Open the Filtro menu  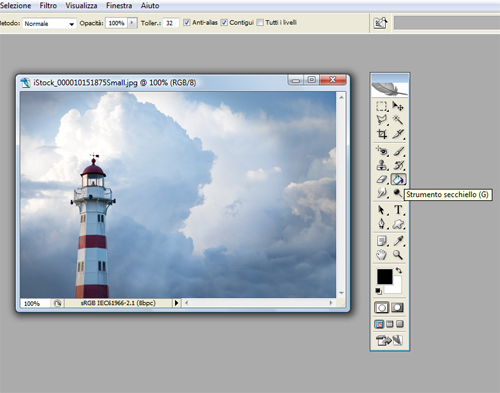point(48,6)
